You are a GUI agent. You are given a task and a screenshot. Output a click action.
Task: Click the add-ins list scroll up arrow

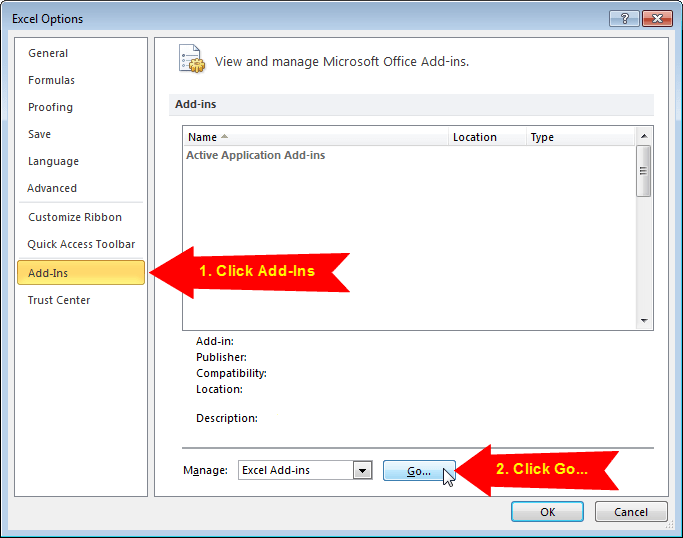(644, 136)
